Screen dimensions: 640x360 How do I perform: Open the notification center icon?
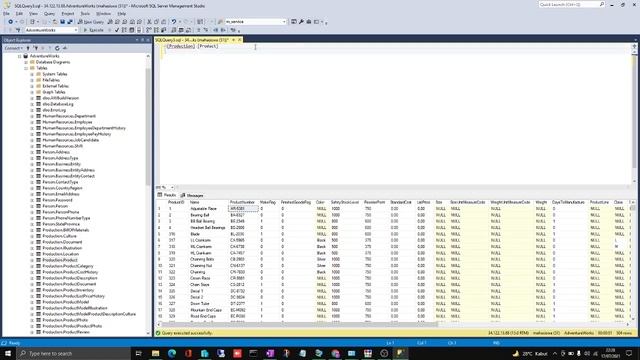[x=629, y=353]
